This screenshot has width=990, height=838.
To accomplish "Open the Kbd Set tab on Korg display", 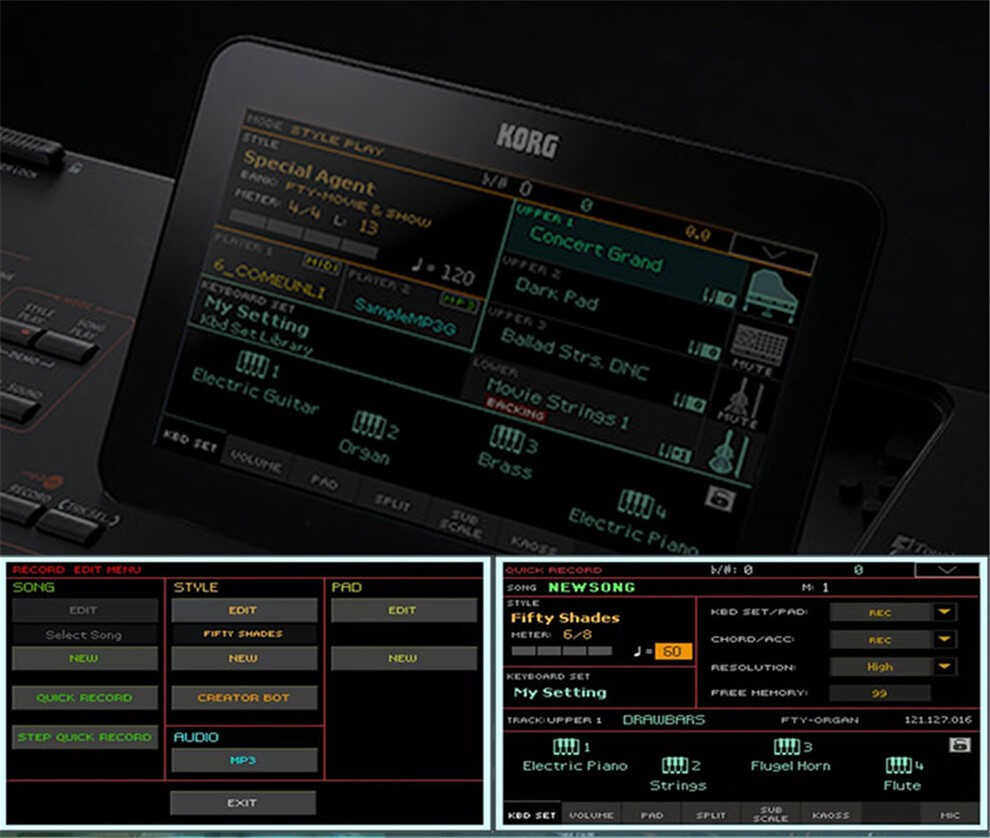I will click(189, 440).
